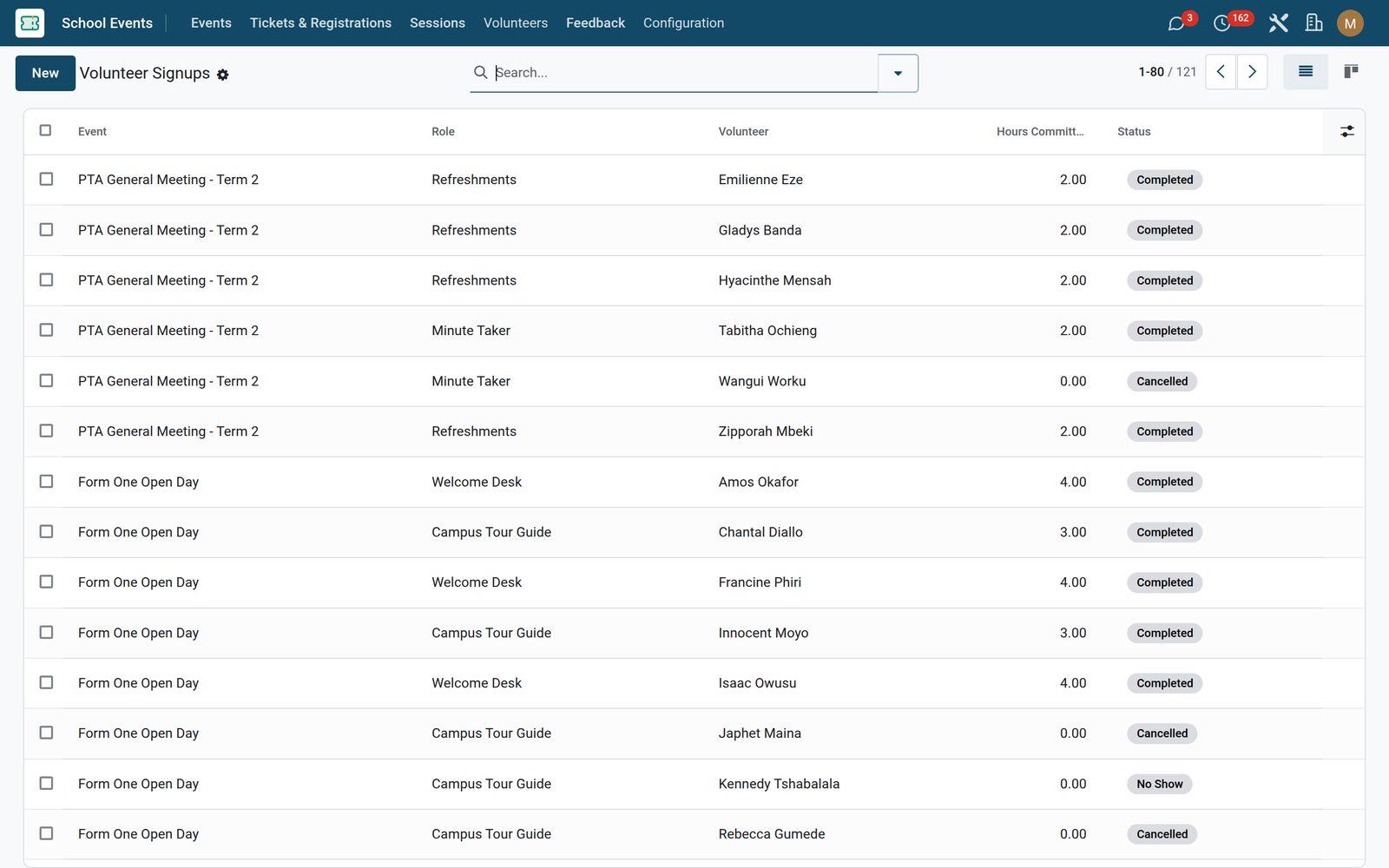1389x868 pixels.
Task: Tick the Kennedy Tshabalala row checkbox
Action: point(46,783)
